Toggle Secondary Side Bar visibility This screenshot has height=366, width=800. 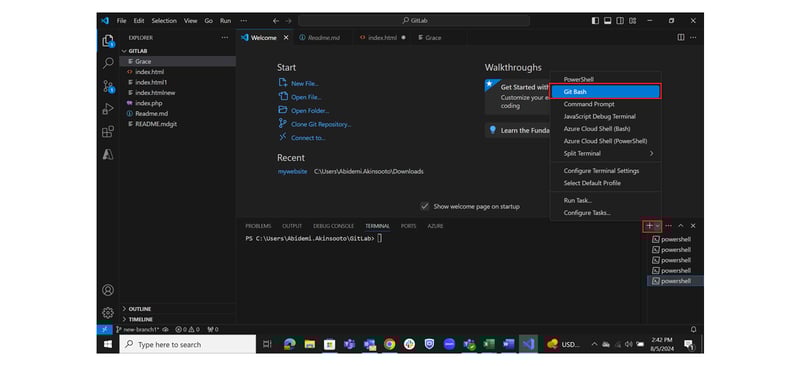pyautogui.click(x=620, y=21)
